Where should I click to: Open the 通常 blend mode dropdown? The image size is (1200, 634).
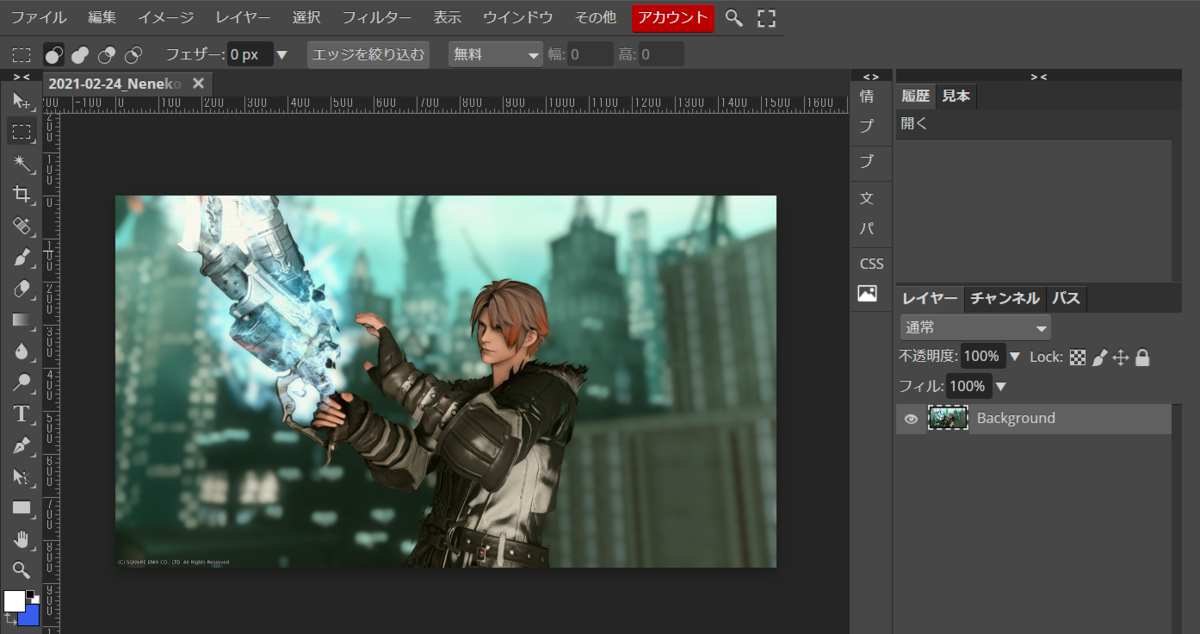pyautogui.click(x=976, y=327)
